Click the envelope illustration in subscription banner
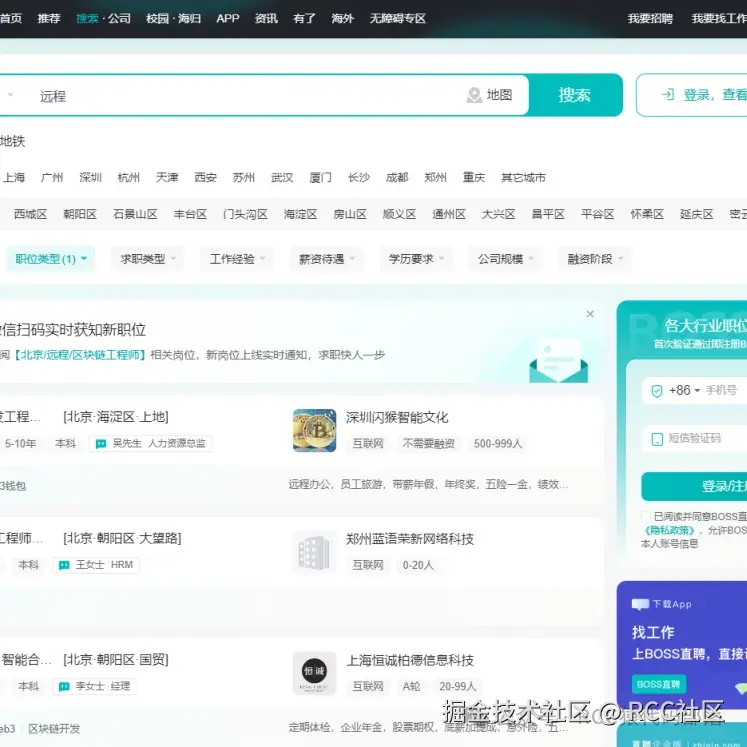 click(558, 360)
